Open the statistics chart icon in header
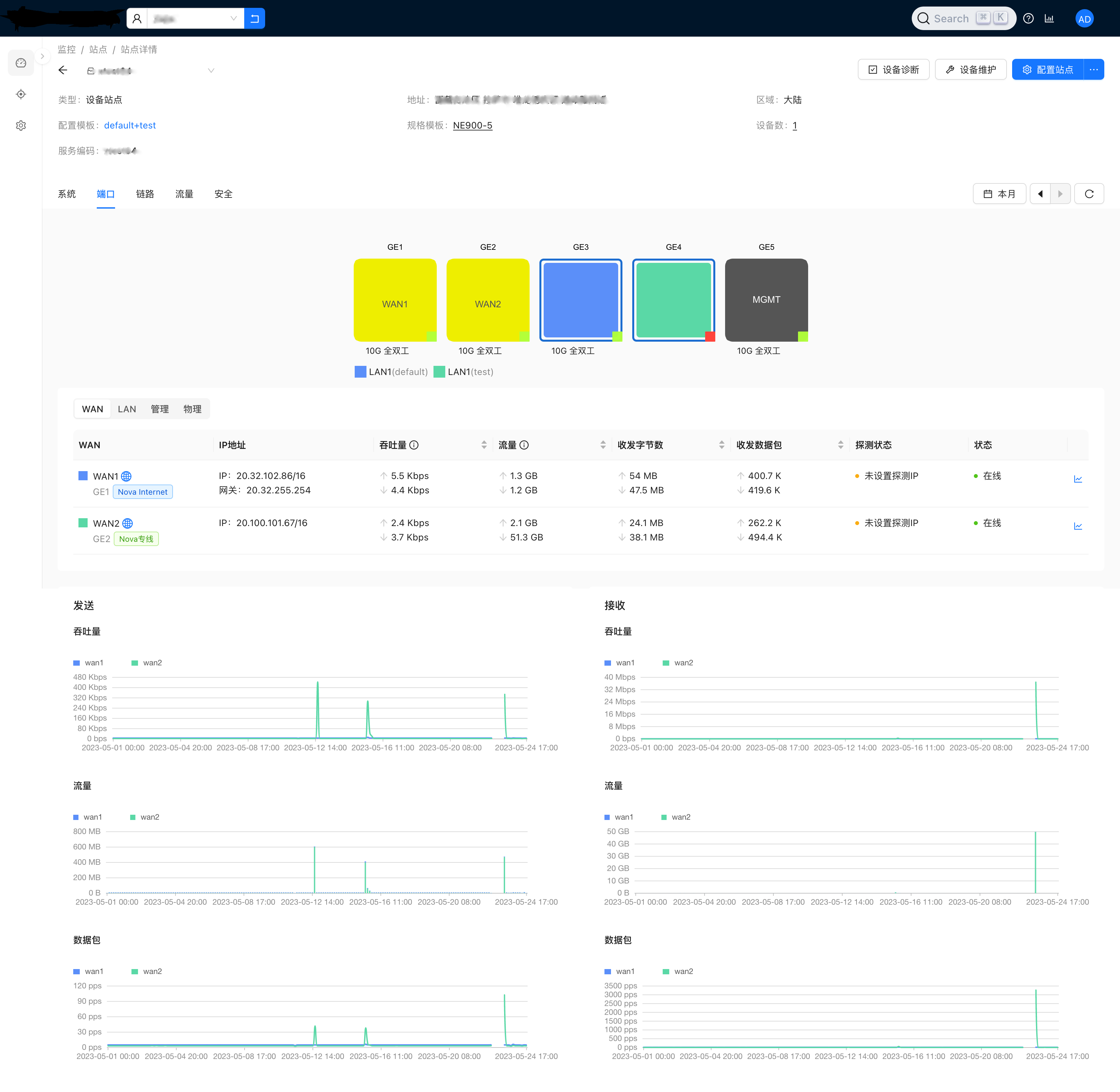This screenshot has width=1120, height=1092. click(1049, 18)
